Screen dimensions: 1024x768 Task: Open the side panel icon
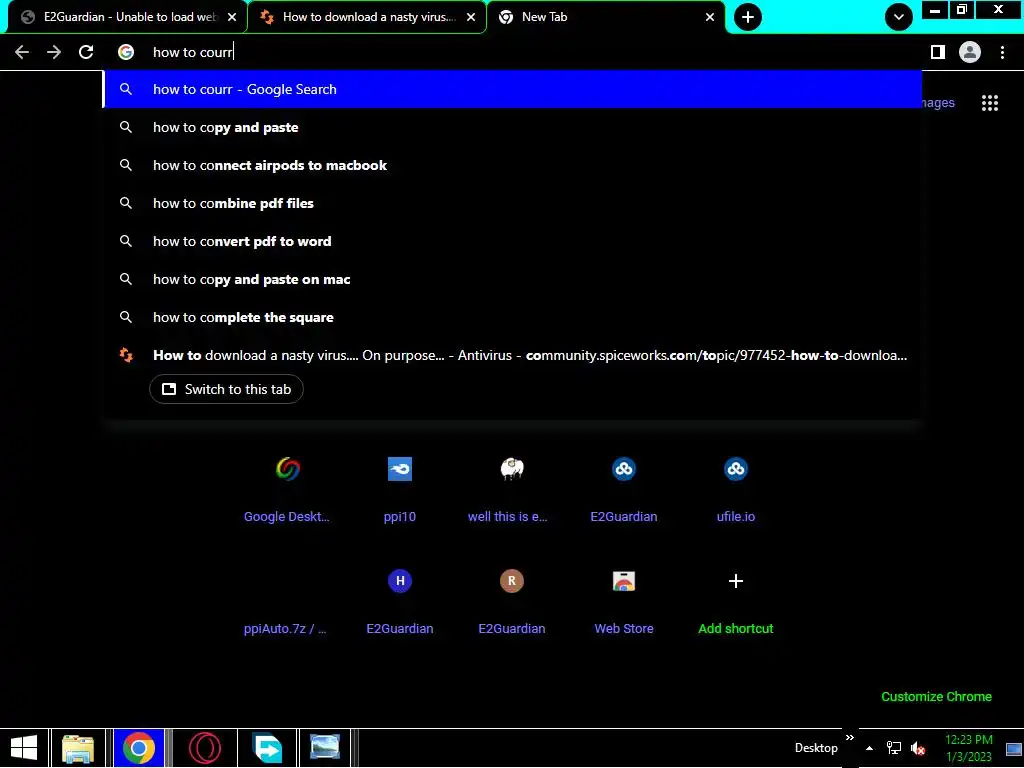pyautogui.click(x=938, y=52)
